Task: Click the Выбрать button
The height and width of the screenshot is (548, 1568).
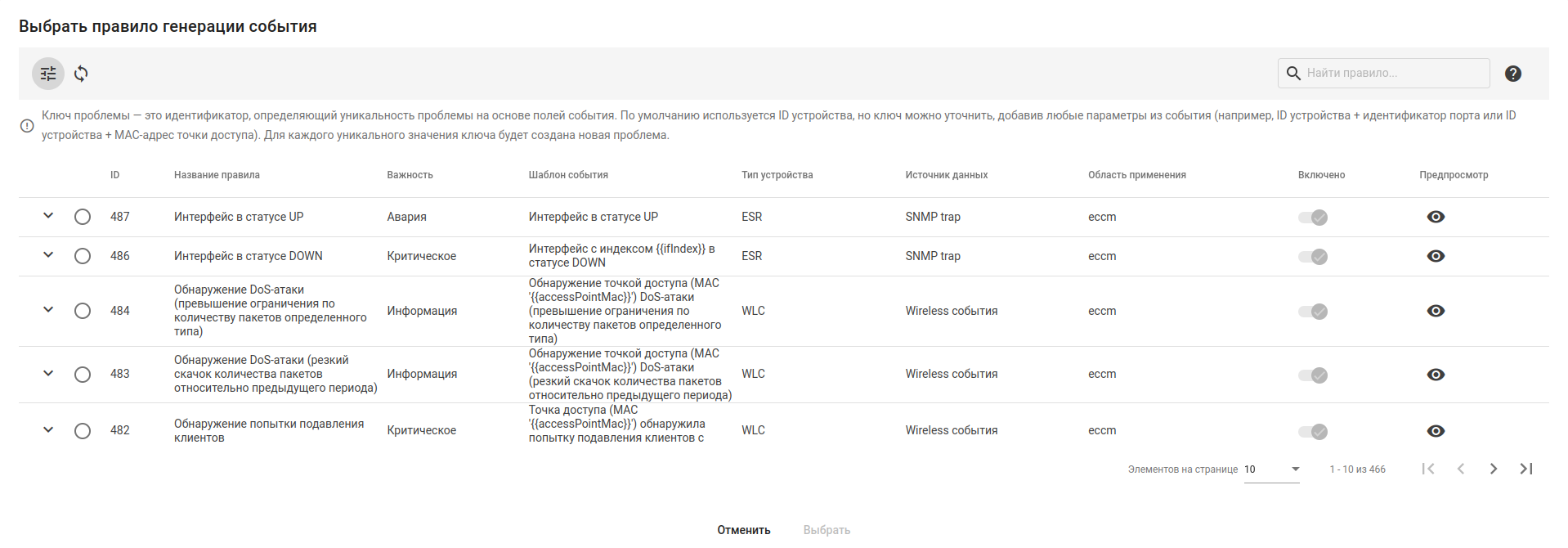Action: (x=827, y=530)
